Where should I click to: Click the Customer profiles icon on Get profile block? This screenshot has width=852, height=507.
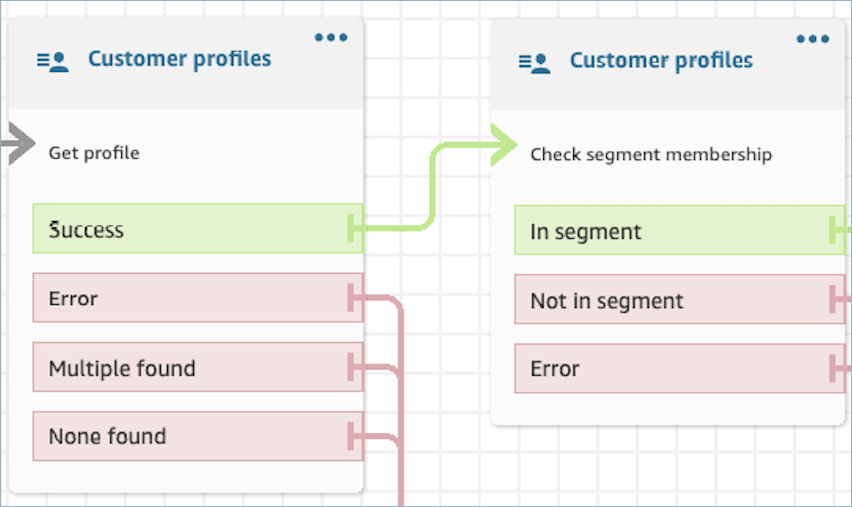coord(52,61)
